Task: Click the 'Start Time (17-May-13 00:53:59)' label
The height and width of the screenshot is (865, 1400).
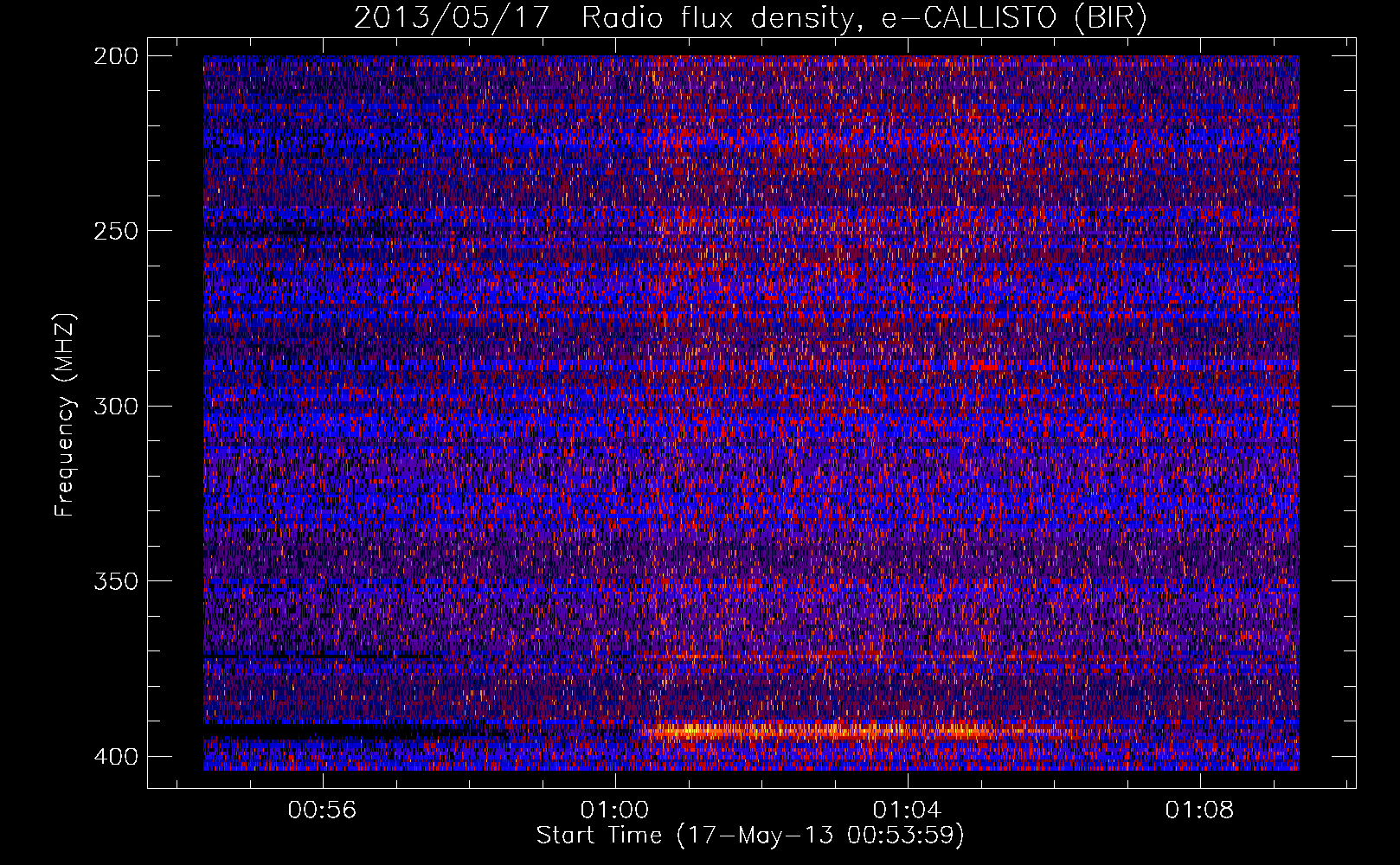Action: point(750,836)
